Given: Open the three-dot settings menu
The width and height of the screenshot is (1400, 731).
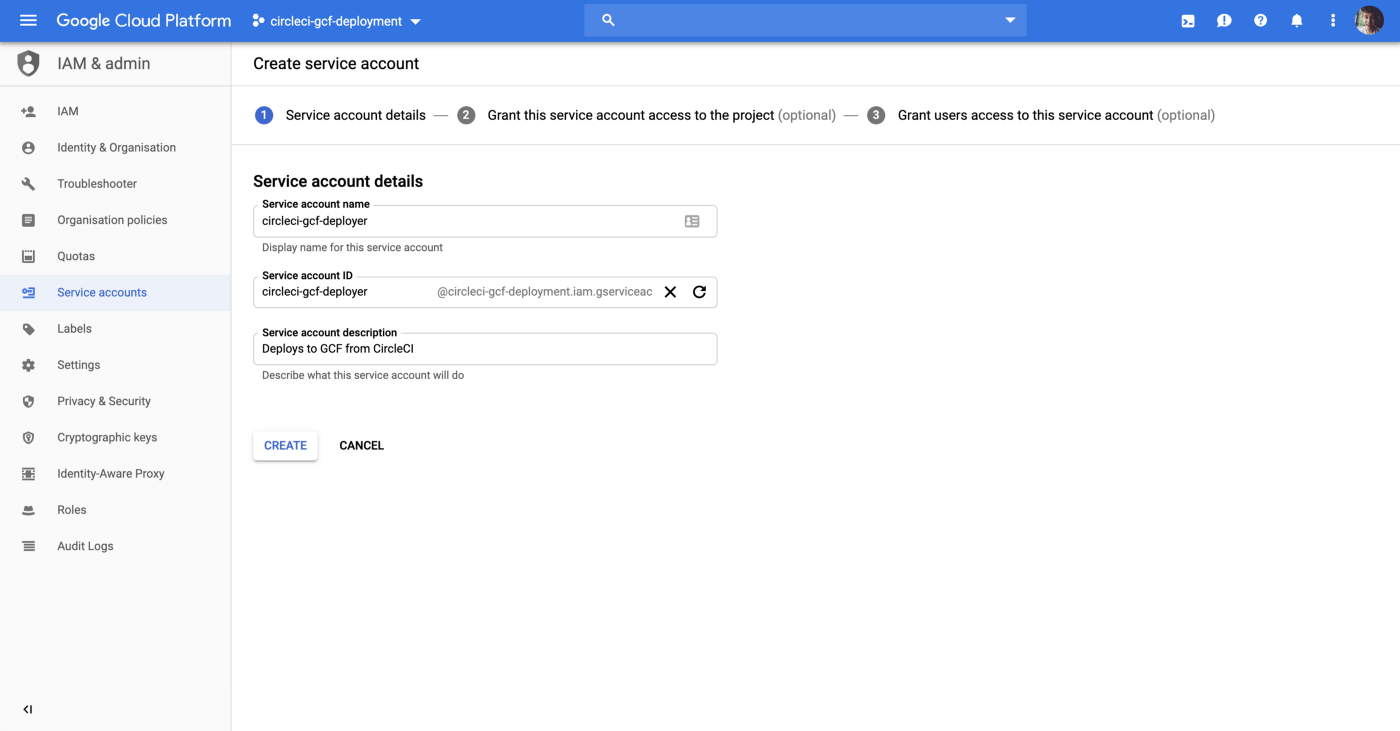Looking at the screenshot, I should coord(1333,21).
